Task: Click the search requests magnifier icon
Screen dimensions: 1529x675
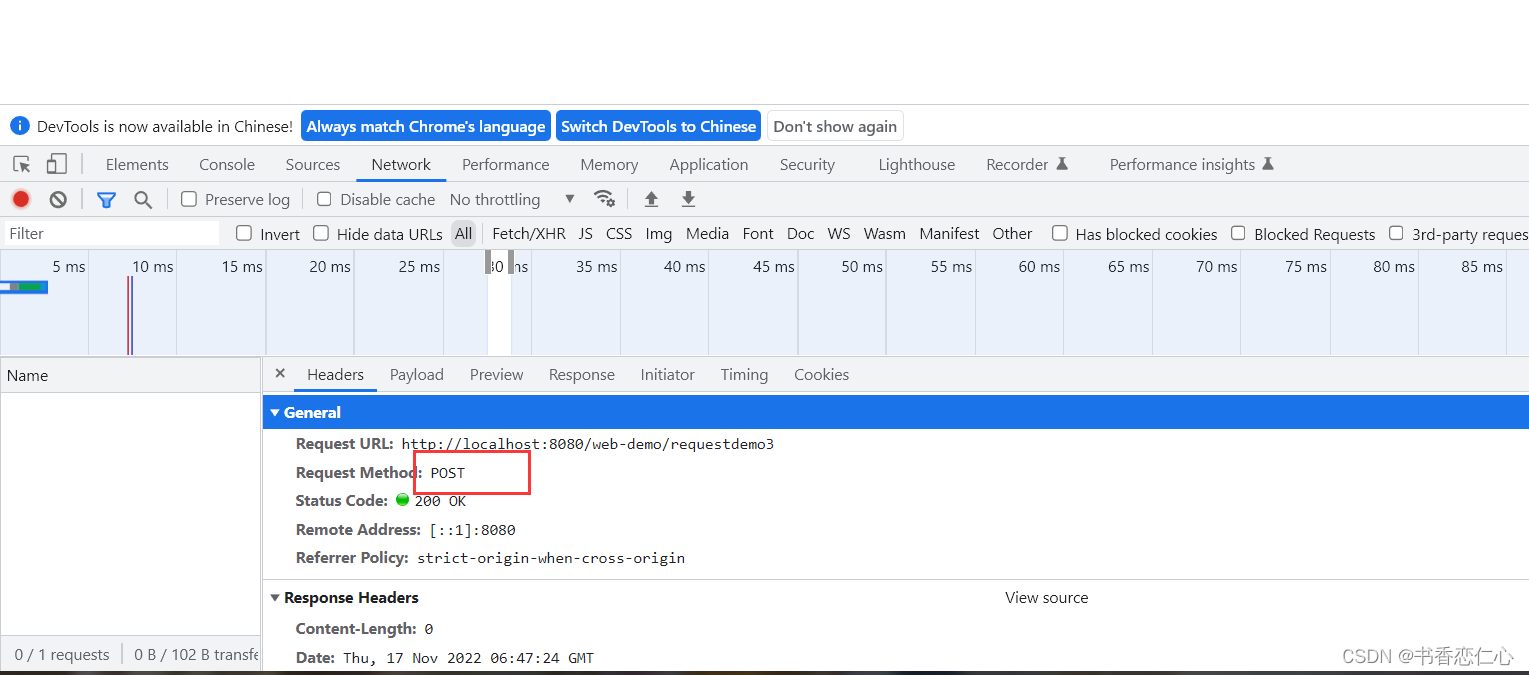Action: pyautogui.click(x=143, y=198)
